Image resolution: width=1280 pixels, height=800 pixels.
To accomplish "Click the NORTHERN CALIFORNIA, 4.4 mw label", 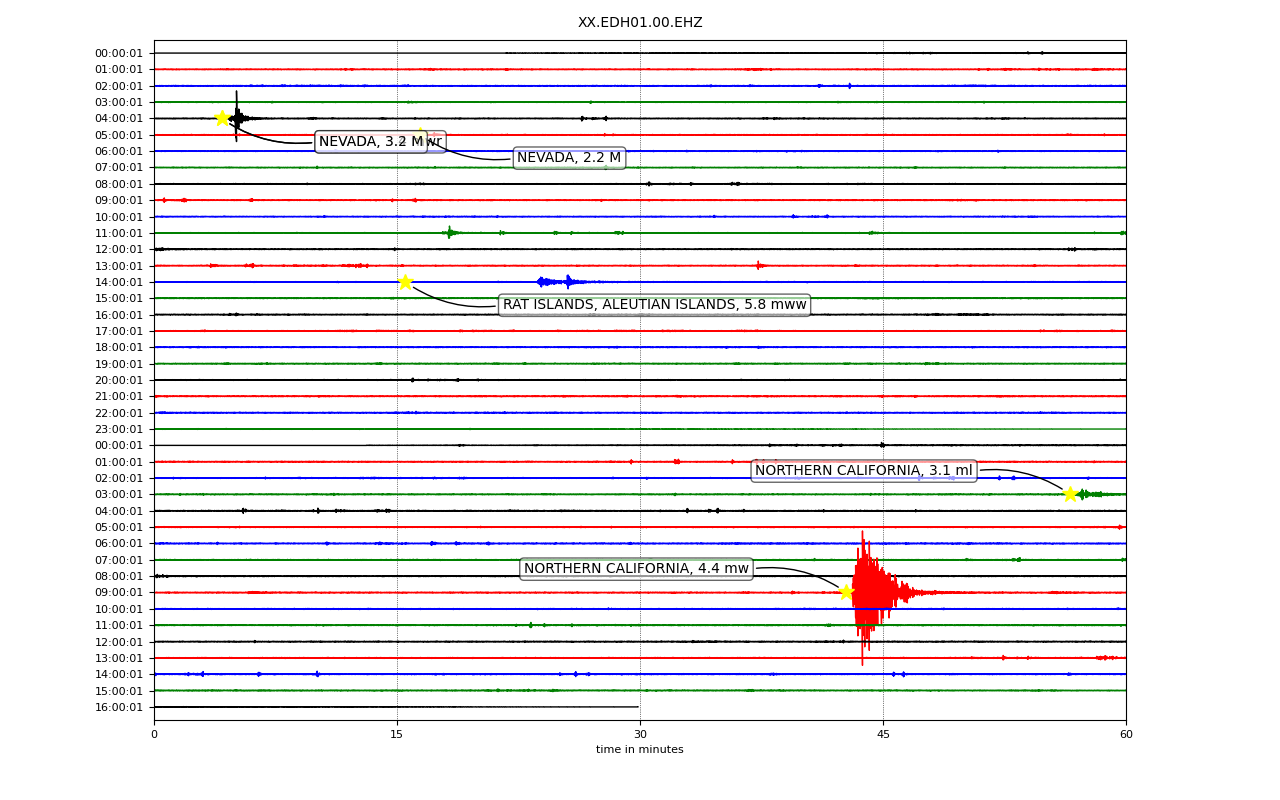I will pyautogui.click(x=636, y=569).
